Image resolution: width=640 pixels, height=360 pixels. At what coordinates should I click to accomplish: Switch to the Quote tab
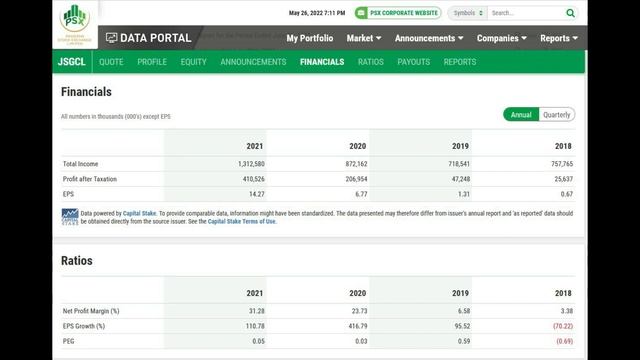point(111,62)
